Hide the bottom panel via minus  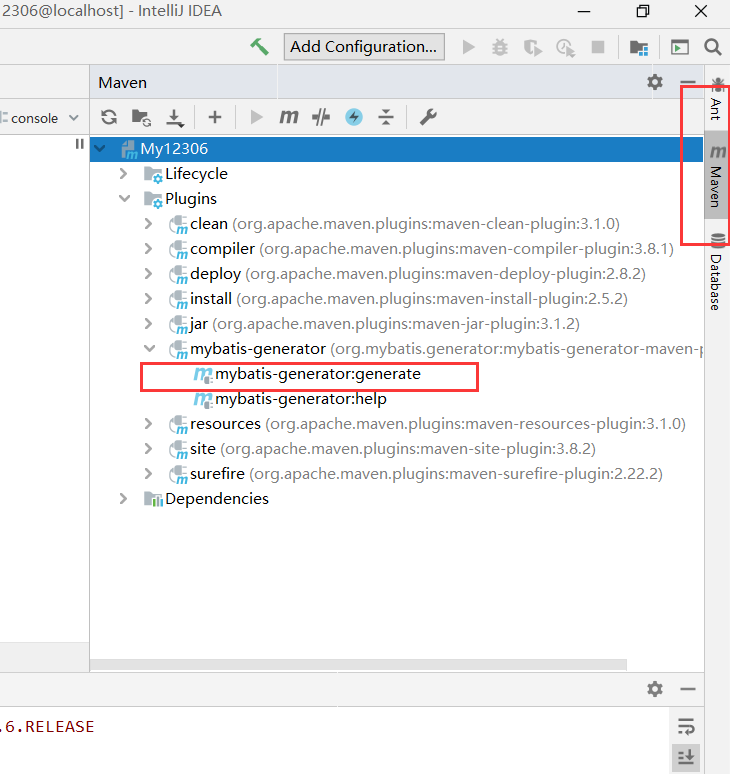tap(688, 689)
